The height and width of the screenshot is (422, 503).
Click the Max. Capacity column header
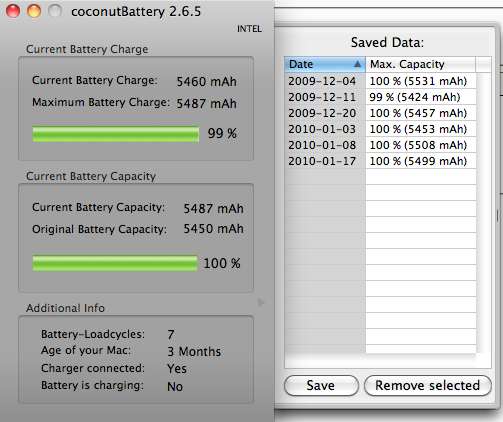(x=420, y=64)
